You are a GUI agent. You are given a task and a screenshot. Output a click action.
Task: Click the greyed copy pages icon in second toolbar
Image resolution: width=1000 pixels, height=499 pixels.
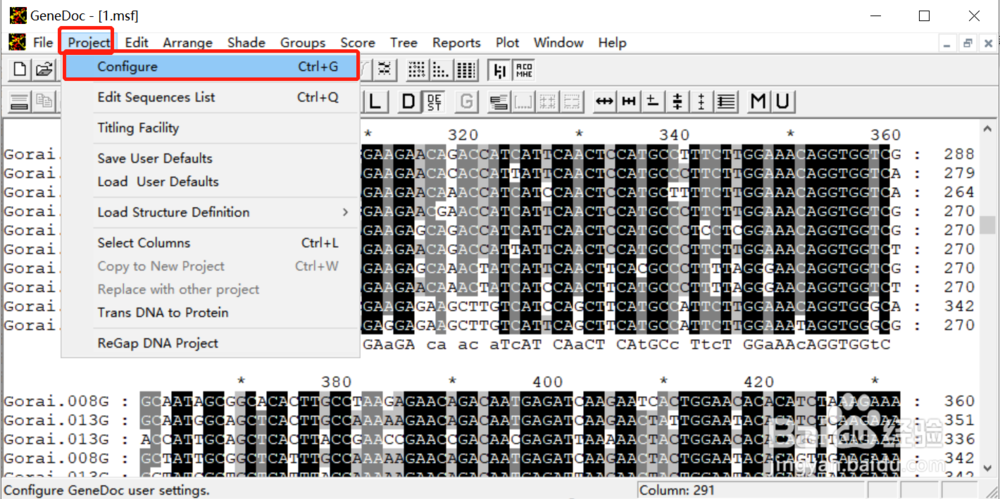click(x=44, y=101)
